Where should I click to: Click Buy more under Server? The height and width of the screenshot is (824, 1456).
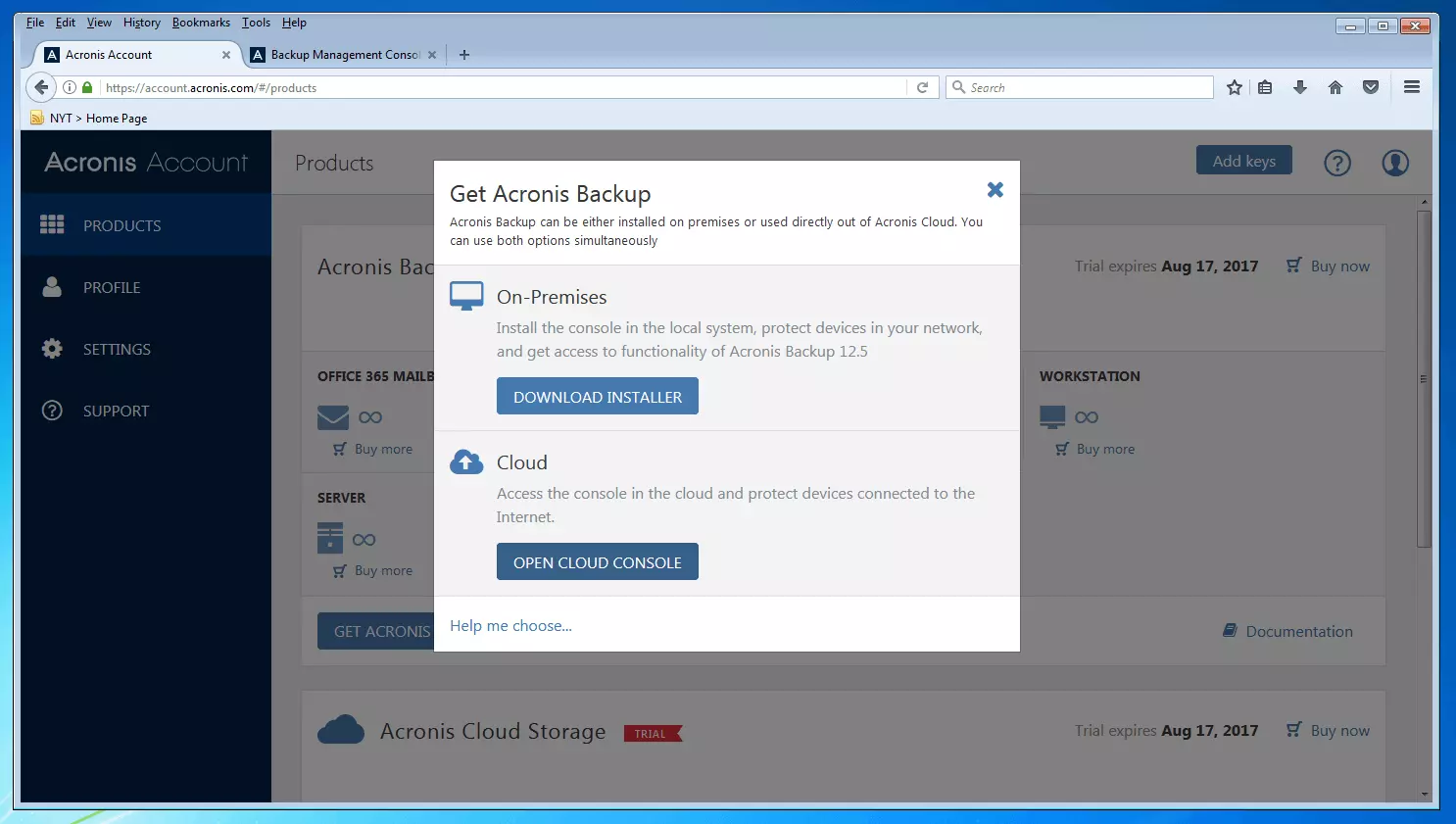373,570
